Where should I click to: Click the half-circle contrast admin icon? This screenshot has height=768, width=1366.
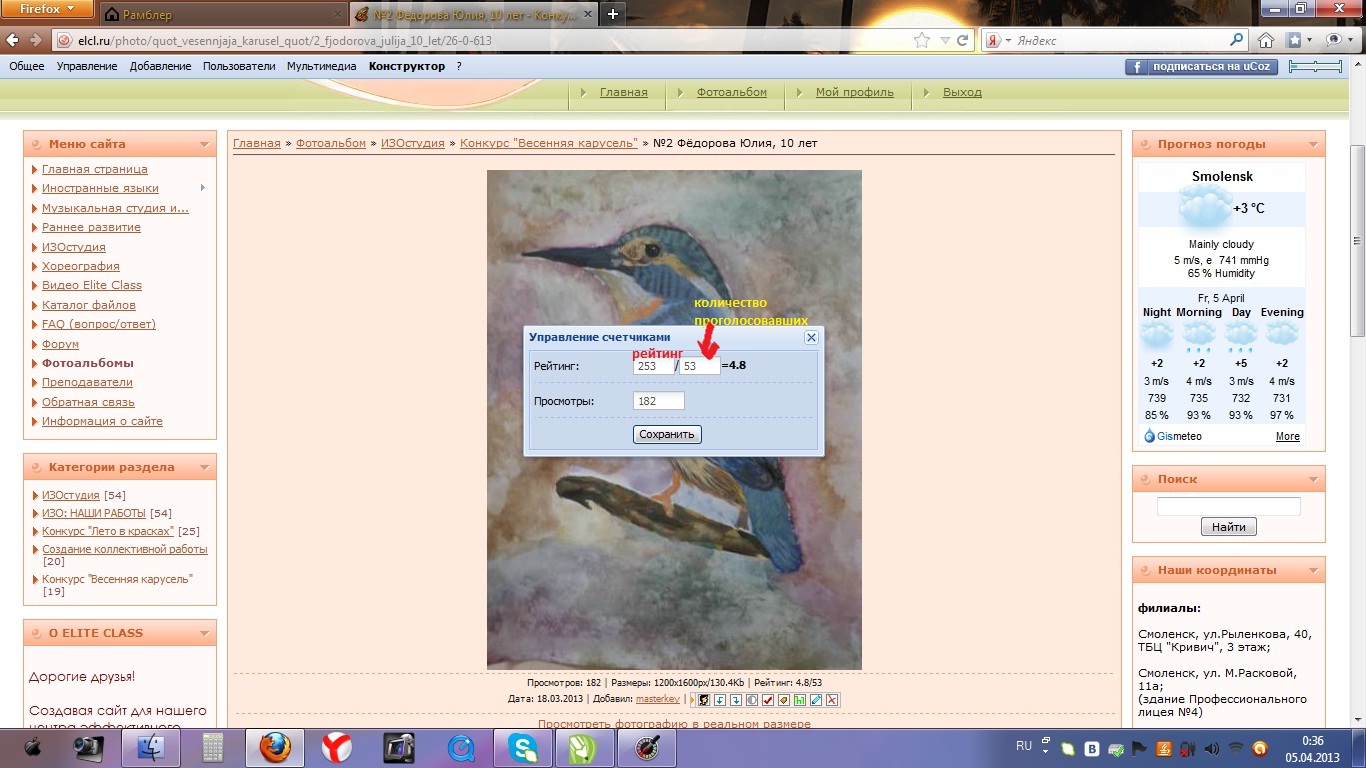click(x=752, y=700)
